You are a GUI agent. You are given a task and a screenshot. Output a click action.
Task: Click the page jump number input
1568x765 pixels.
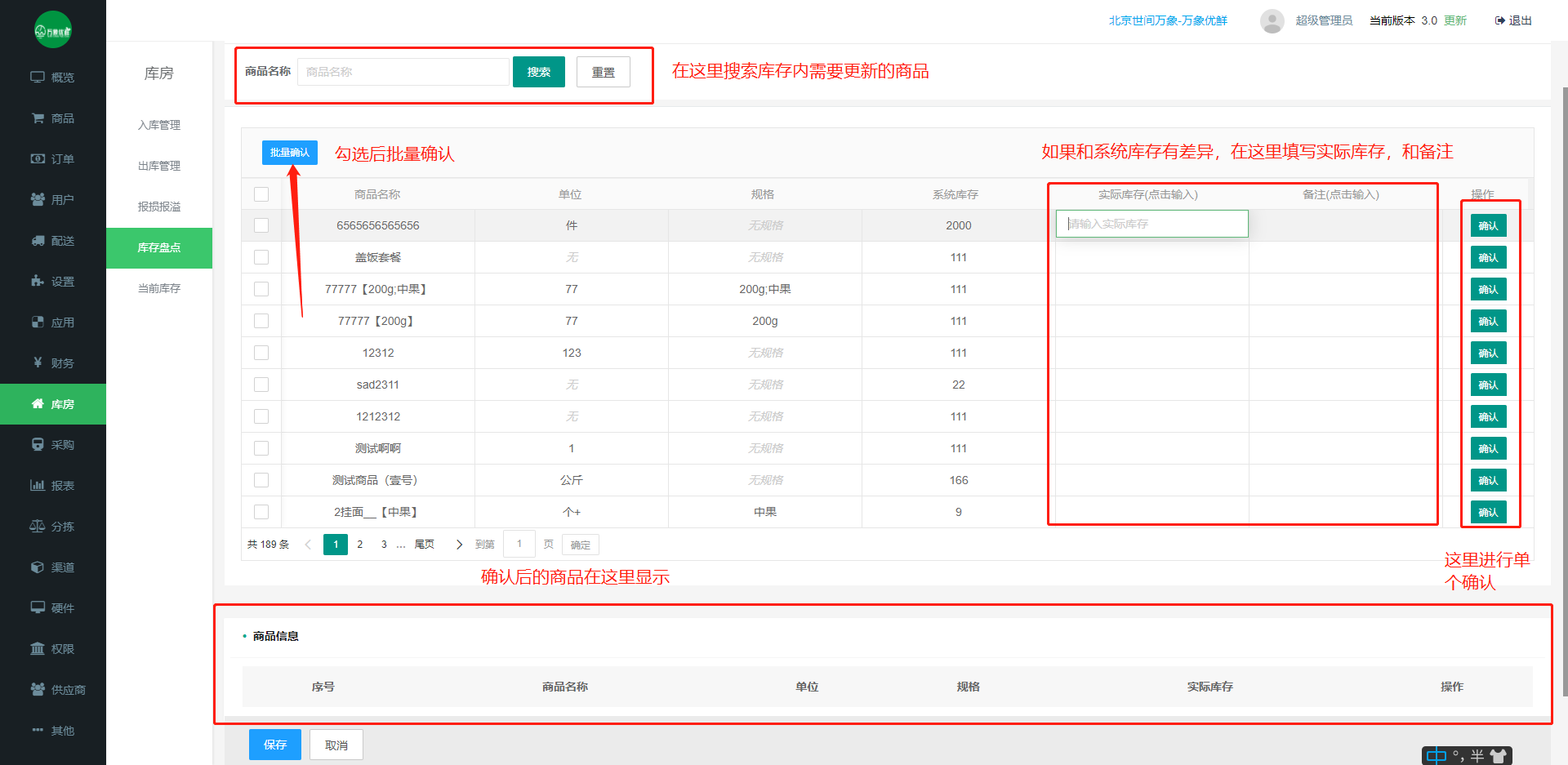coord(519,544)
